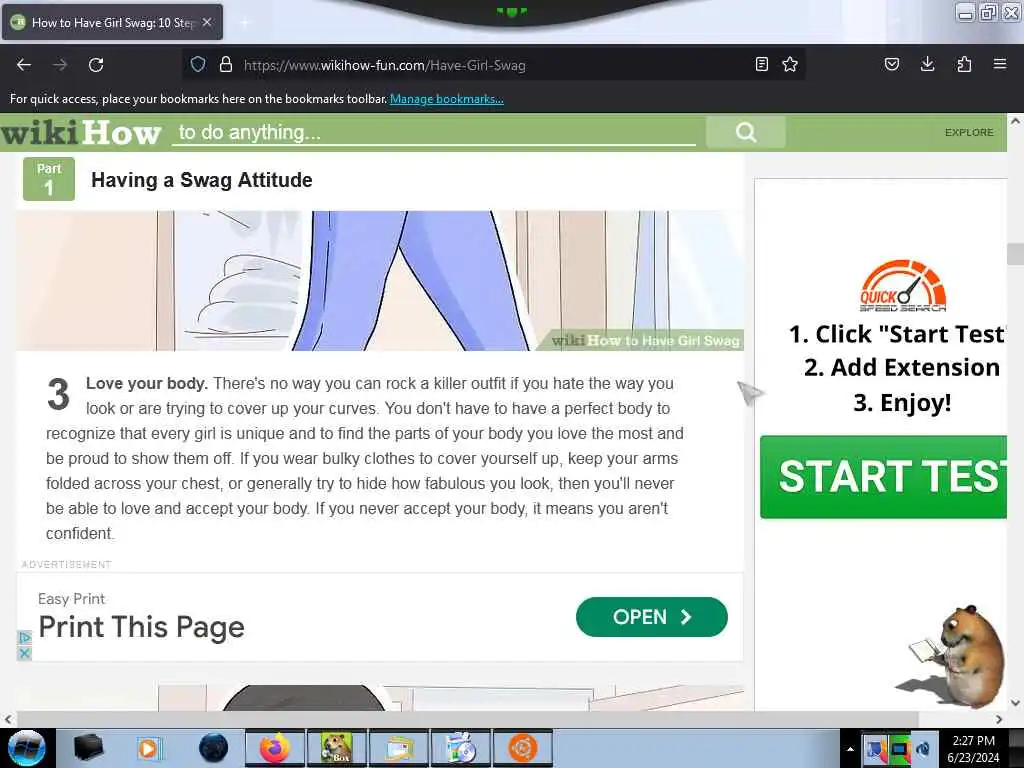This screenshot has width=1024, height=768.
Task: View site security padlock information
Action: [226, 65]
